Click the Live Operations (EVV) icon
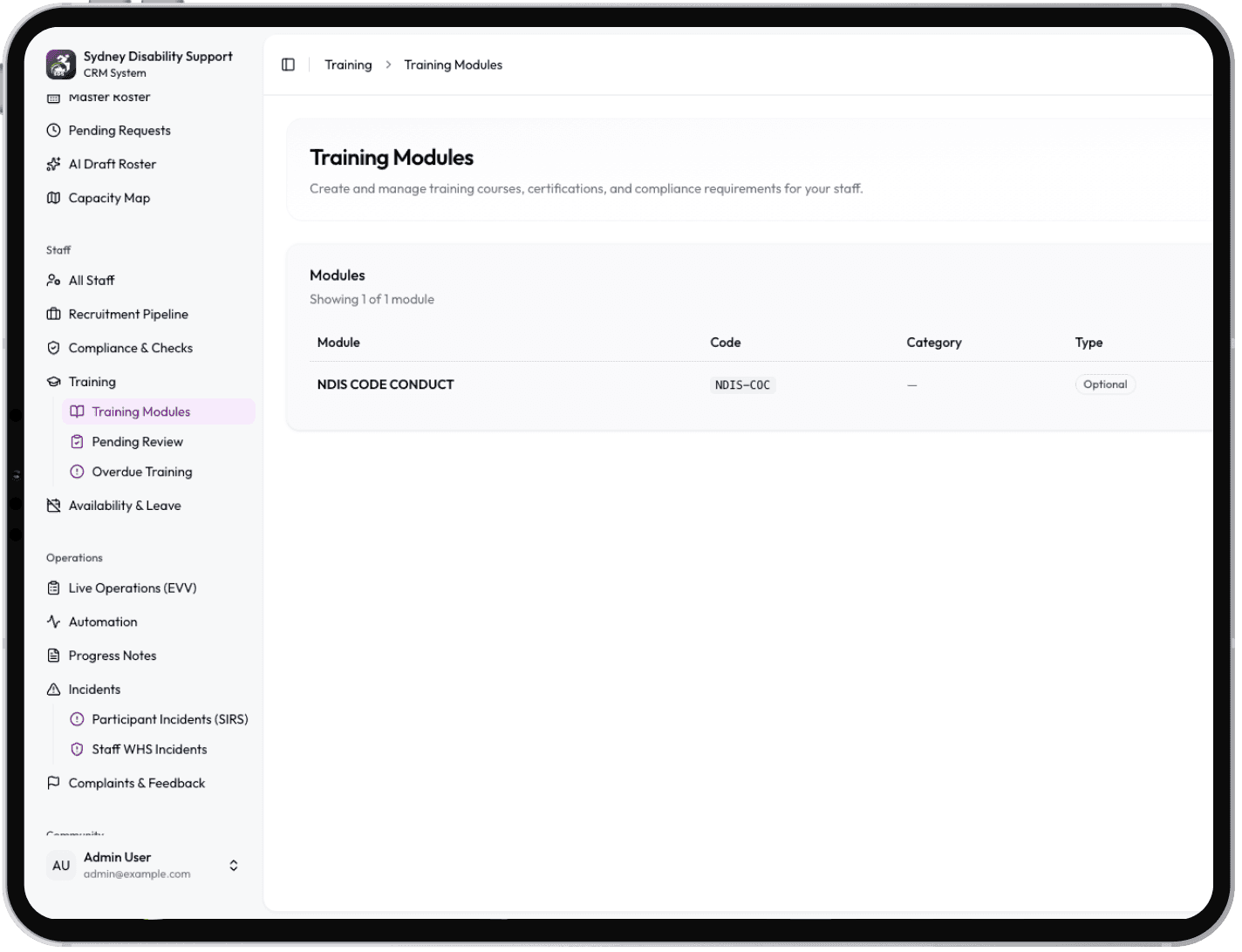 [x=53, y=588]
